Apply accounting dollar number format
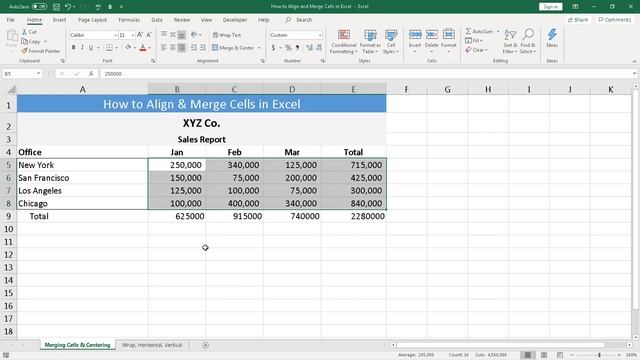The width and height of the screenshot is (640, 360). pyautogui.click(x=273, y=48)
